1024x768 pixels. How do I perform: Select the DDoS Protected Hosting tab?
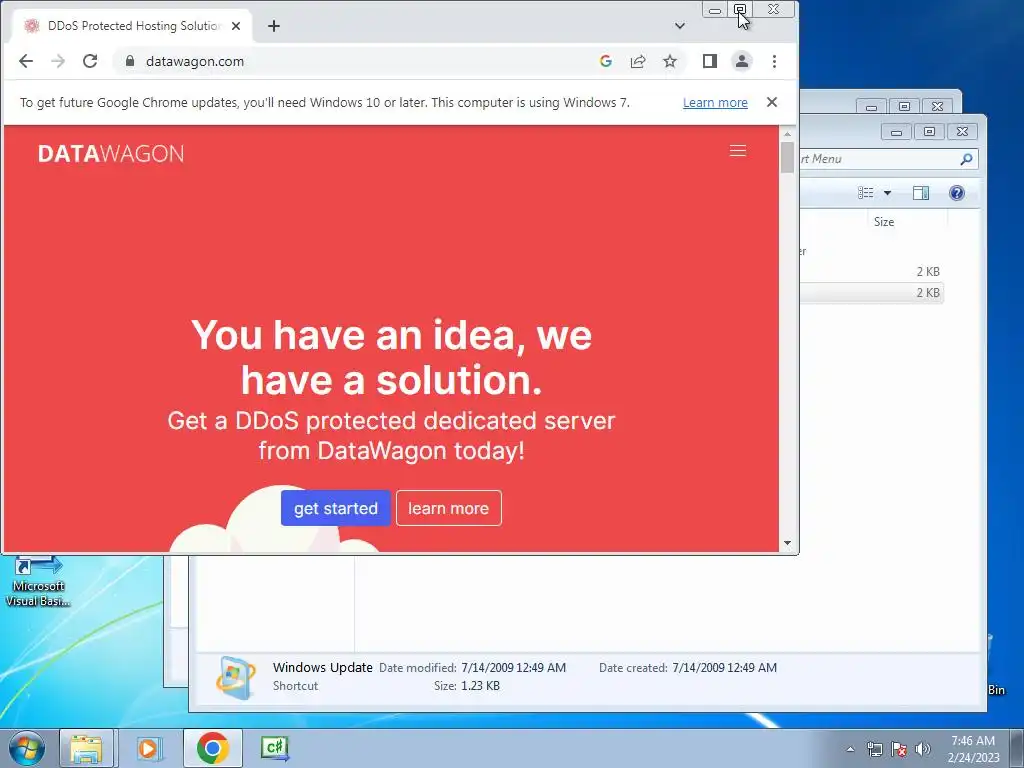(131, 26)
